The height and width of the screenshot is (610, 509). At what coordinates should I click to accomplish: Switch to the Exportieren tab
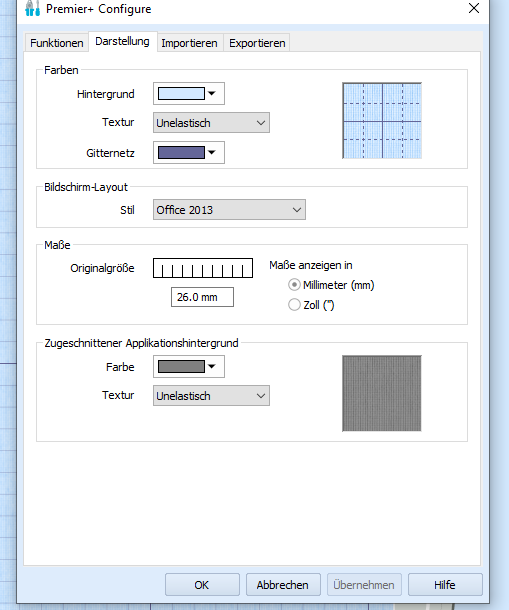(257, 43)
